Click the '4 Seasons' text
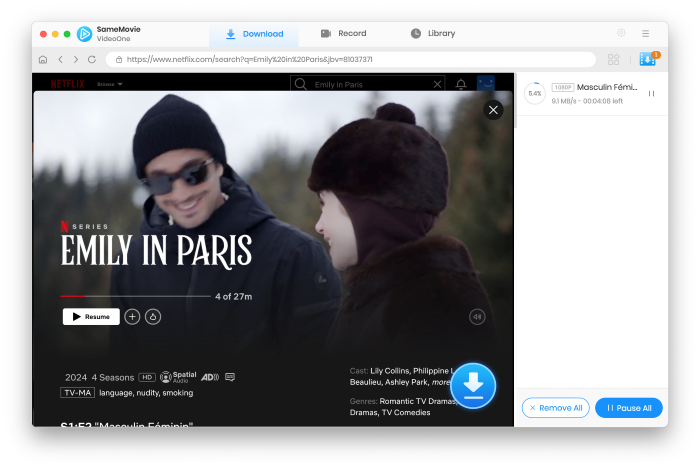This screenshot has height=469, width=700. [113, 378]
